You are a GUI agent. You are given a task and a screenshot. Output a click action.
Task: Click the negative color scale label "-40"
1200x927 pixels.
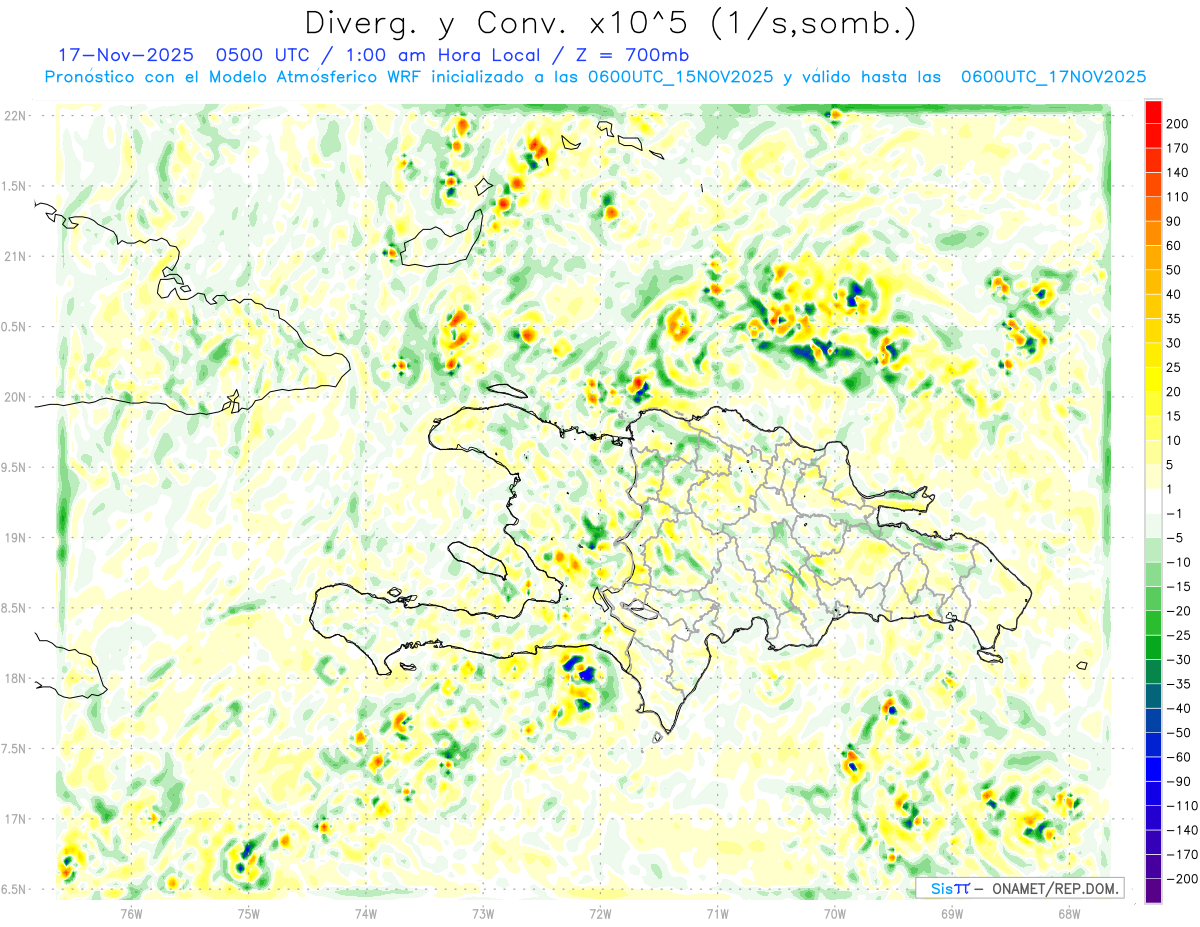(x=1179, y=708)
